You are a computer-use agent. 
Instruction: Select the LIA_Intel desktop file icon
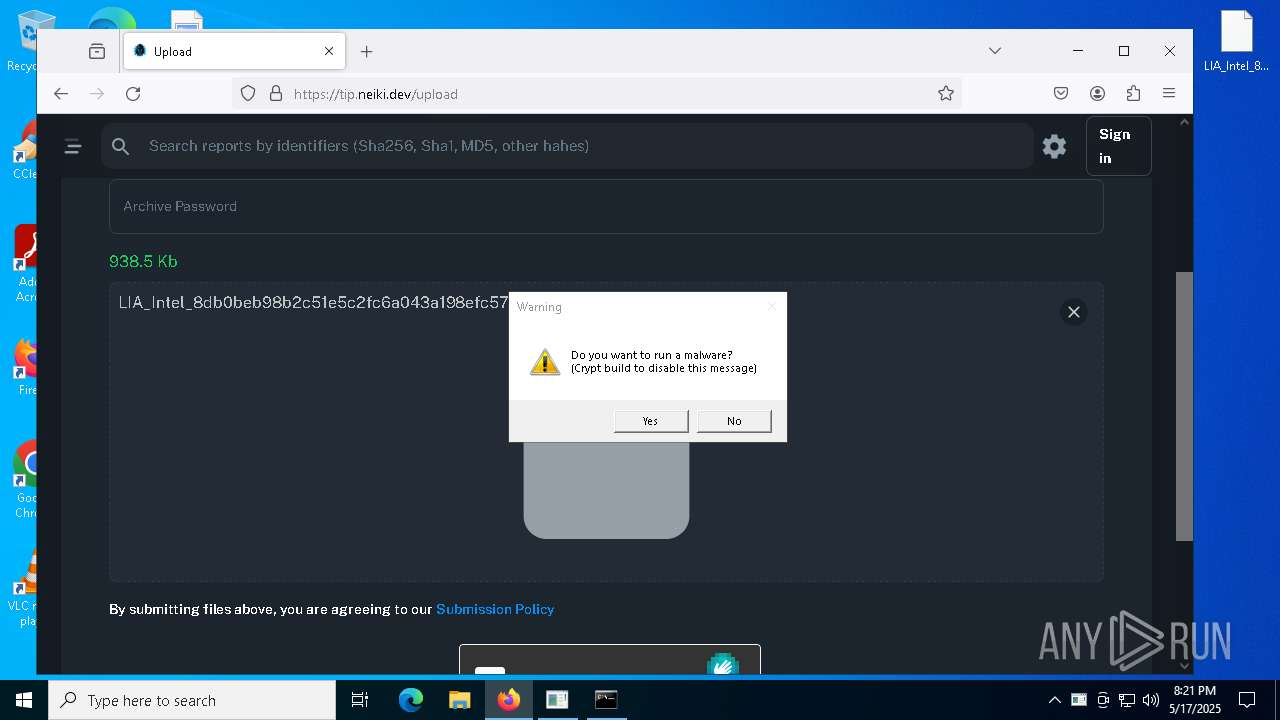point(1236,41)
